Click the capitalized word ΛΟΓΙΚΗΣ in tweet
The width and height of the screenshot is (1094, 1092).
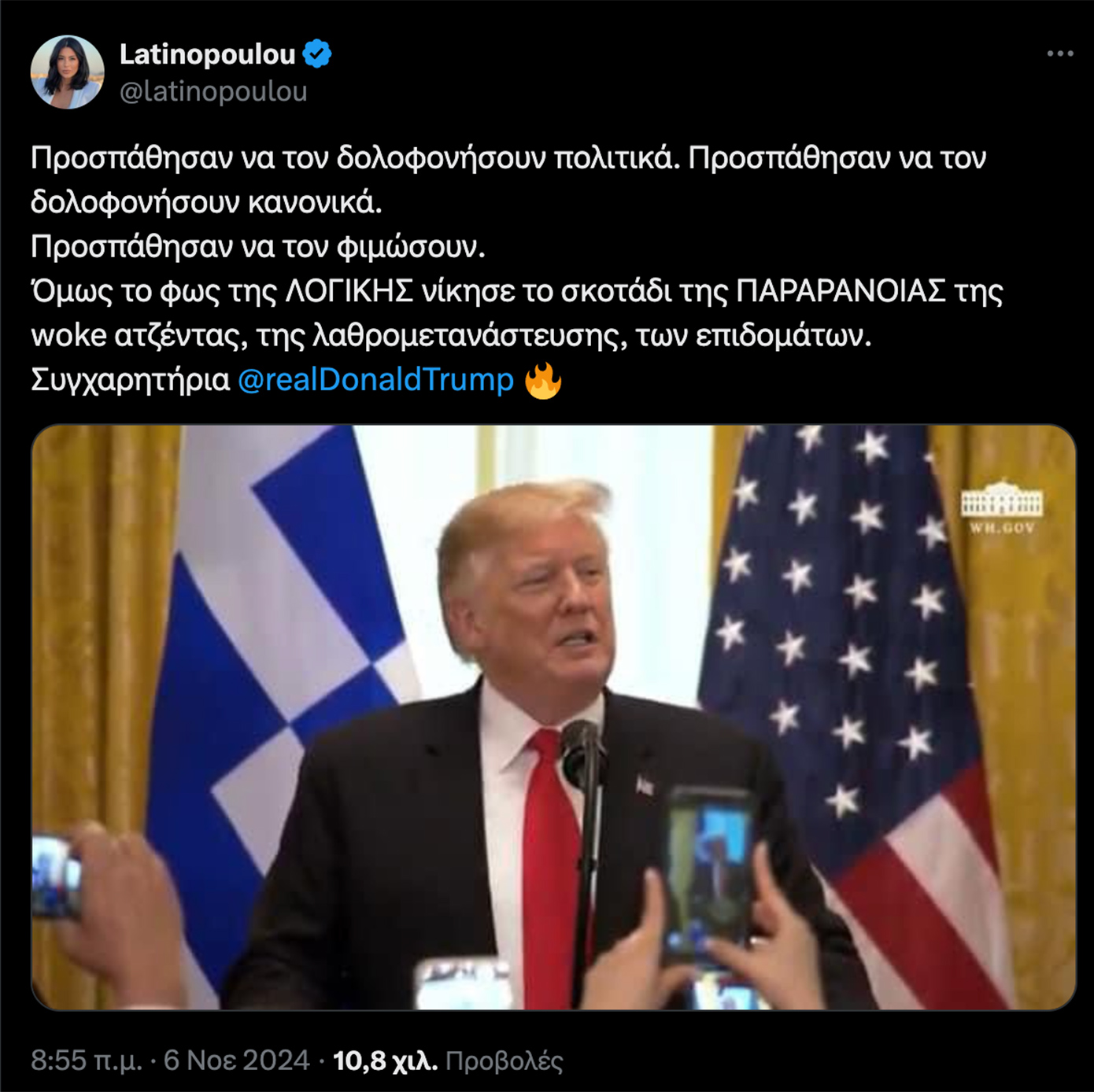pos(349,292)
